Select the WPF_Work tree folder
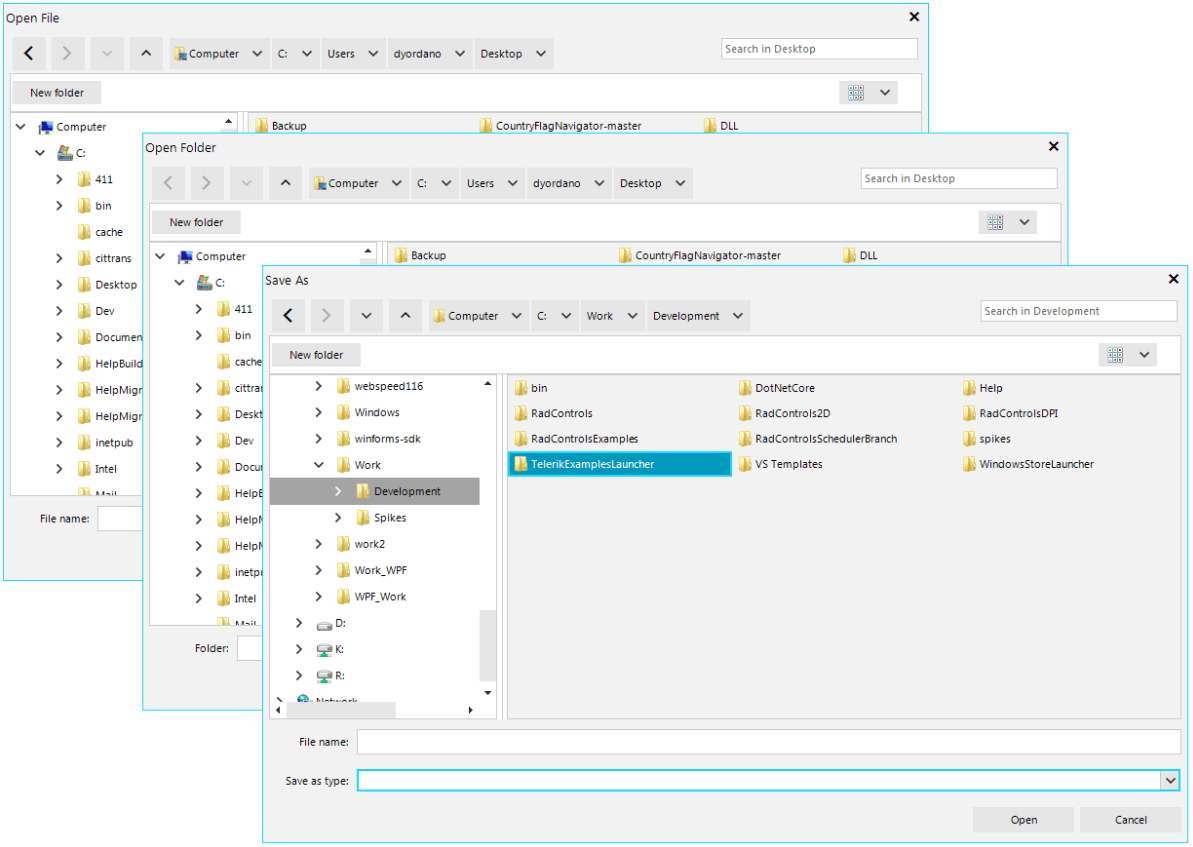The image size is (1193, 847). coord(380,597)
